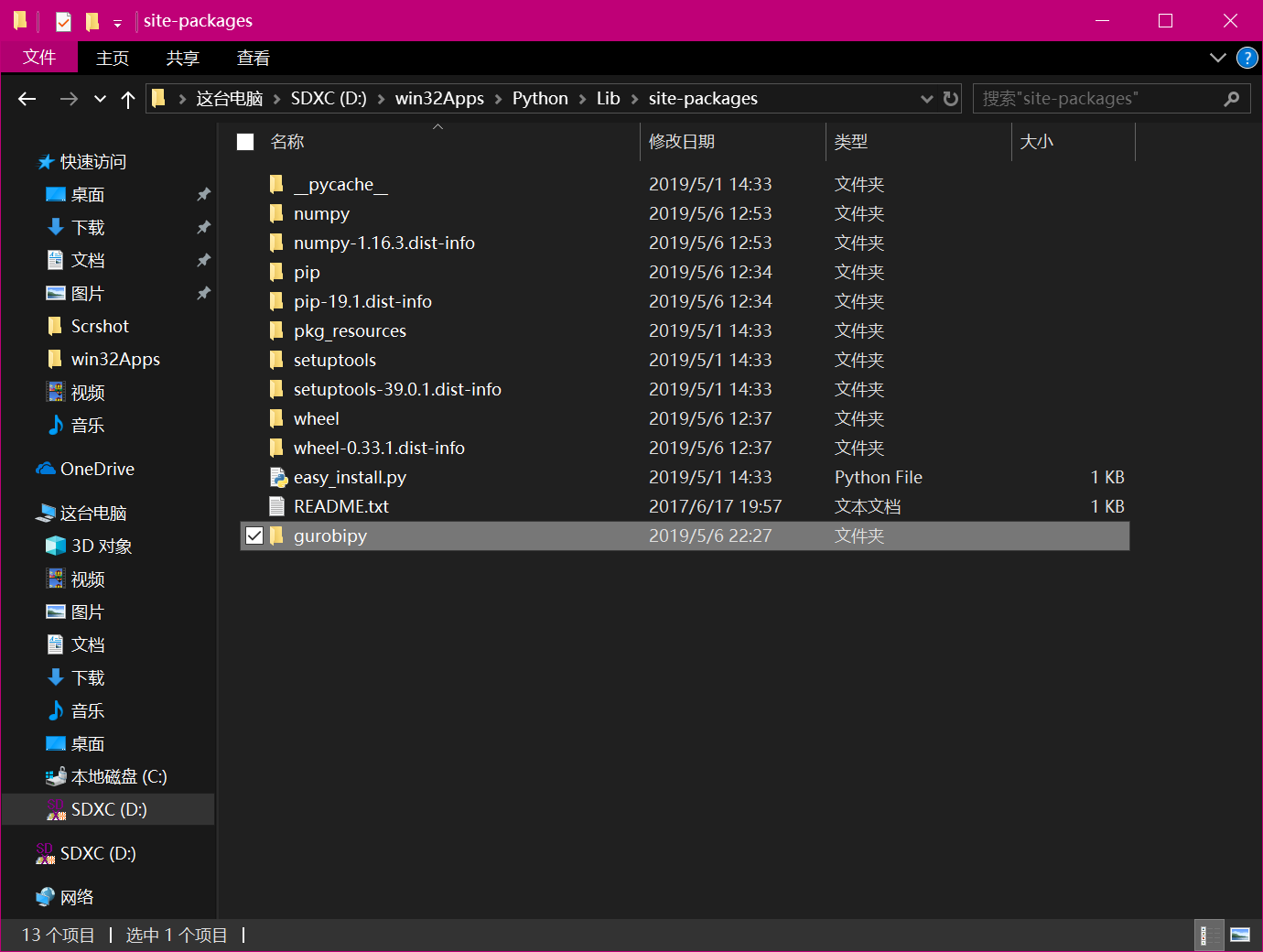Open pinned 桌面 under quick access

coord(88,195)
